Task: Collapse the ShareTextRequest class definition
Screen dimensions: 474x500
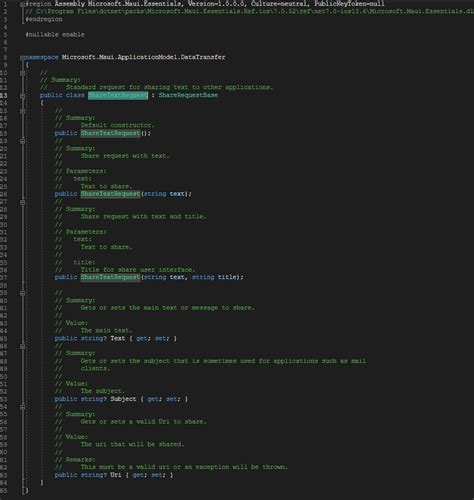Action: coord(22,96)
